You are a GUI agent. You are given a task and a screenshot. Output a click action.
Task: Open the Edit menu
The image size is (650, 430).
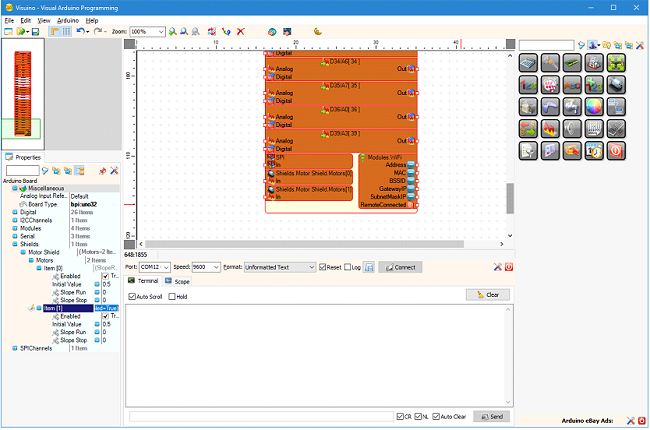(26, 20)
